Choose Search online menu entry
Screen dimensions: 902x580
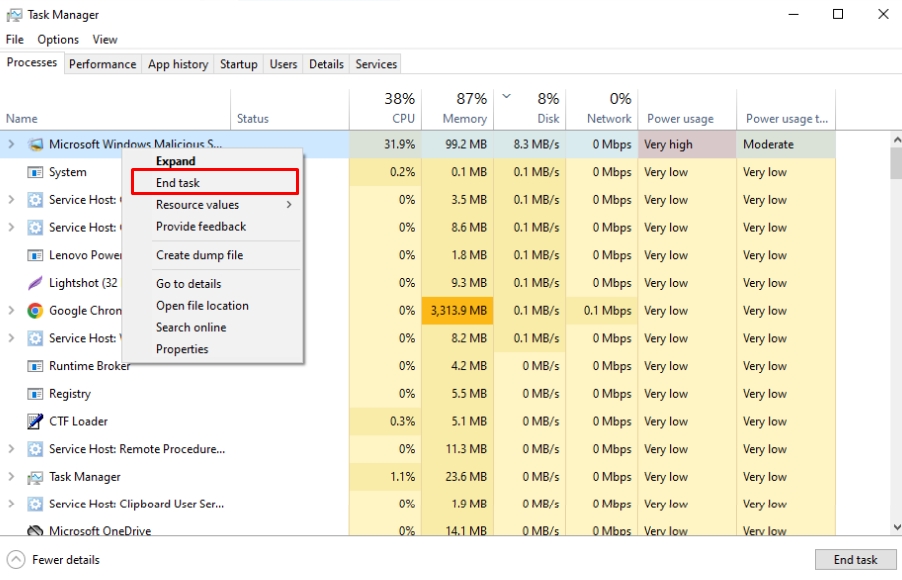213,327
